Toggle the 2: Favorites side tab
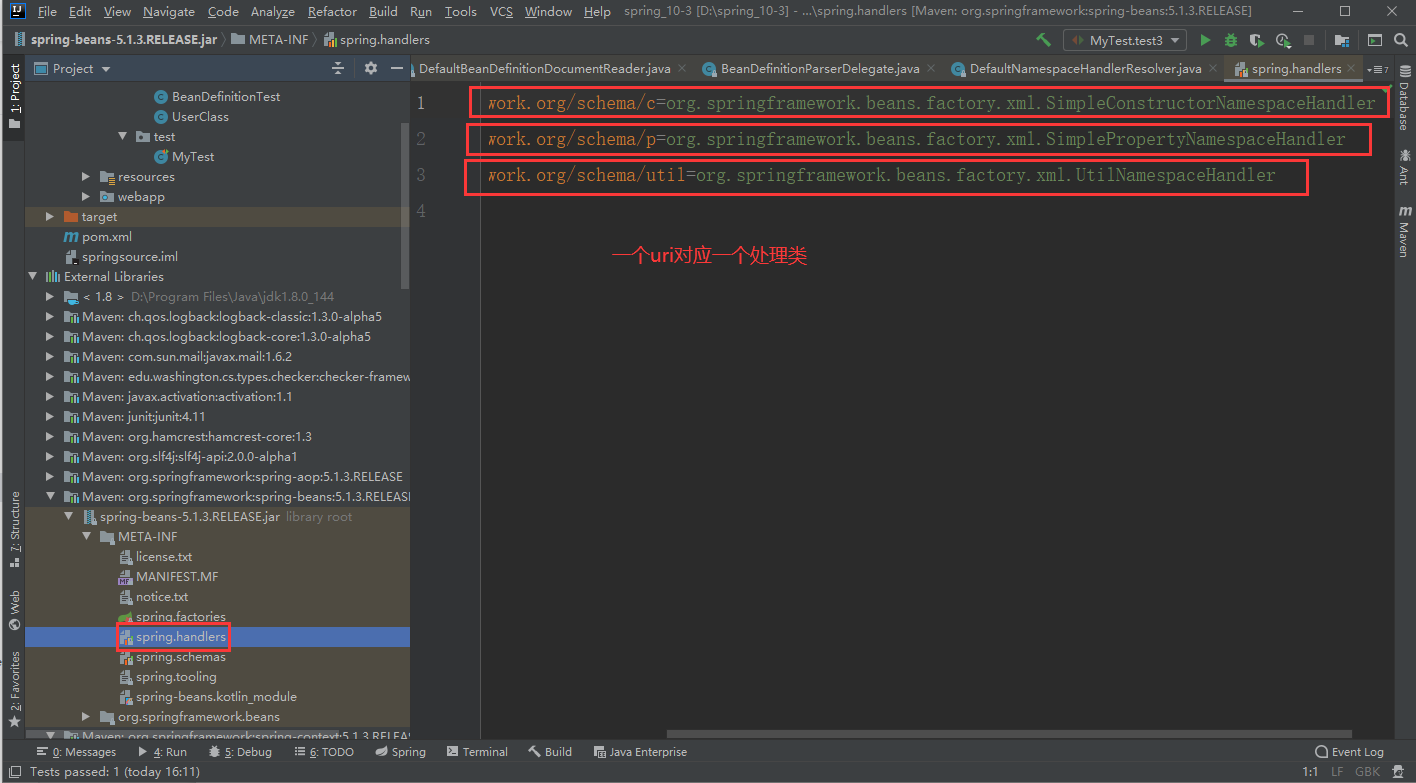1416x783 pixels. click(14, 689)
